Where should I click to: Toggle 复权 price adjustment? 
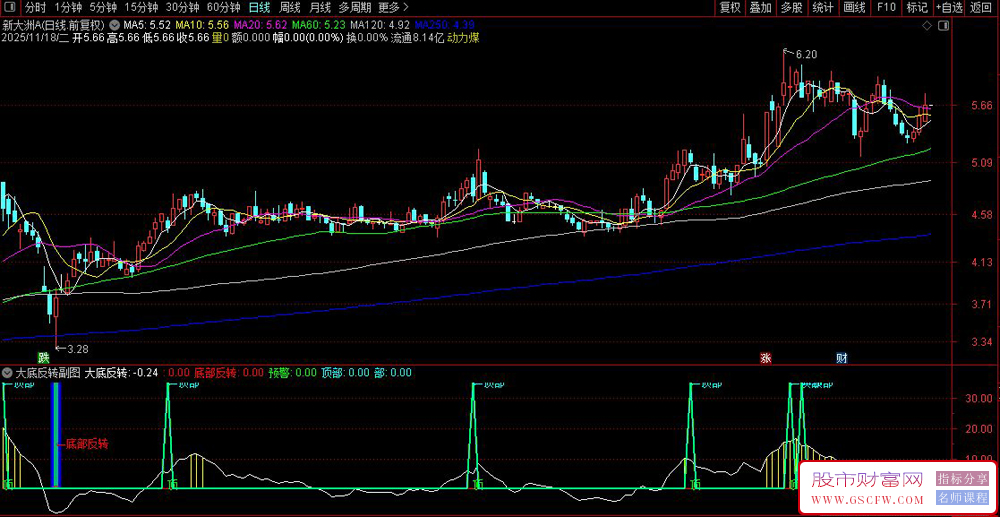(730, 7)
